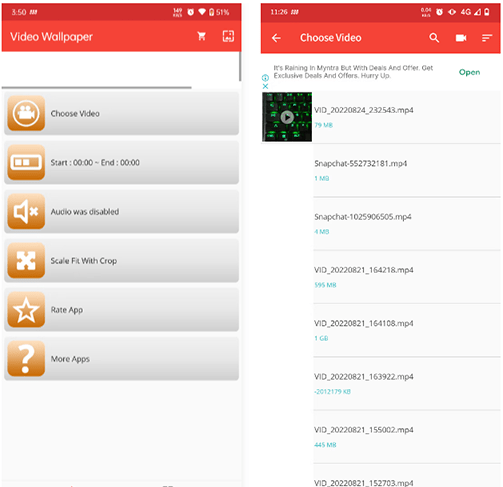Open the sort options icon

click(487, 38)
